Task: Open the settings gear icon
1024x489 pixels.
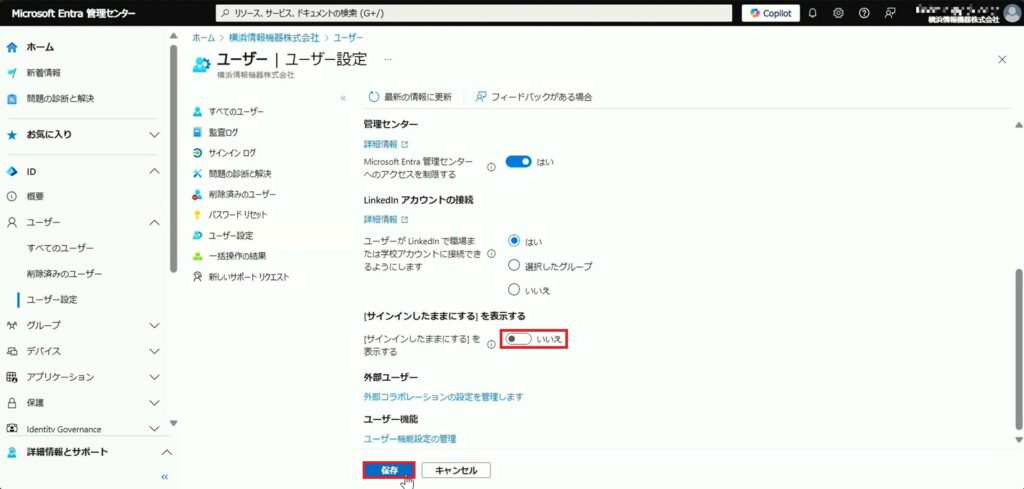Action: click(x=839, y=13)
